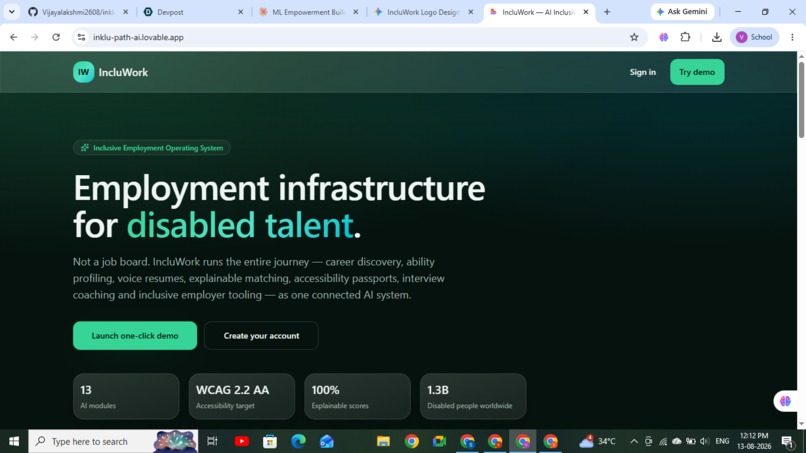This screenshot has width=806, height=453.
Task: Open File Explorer from the taskbar
Action: click(383, 441)
